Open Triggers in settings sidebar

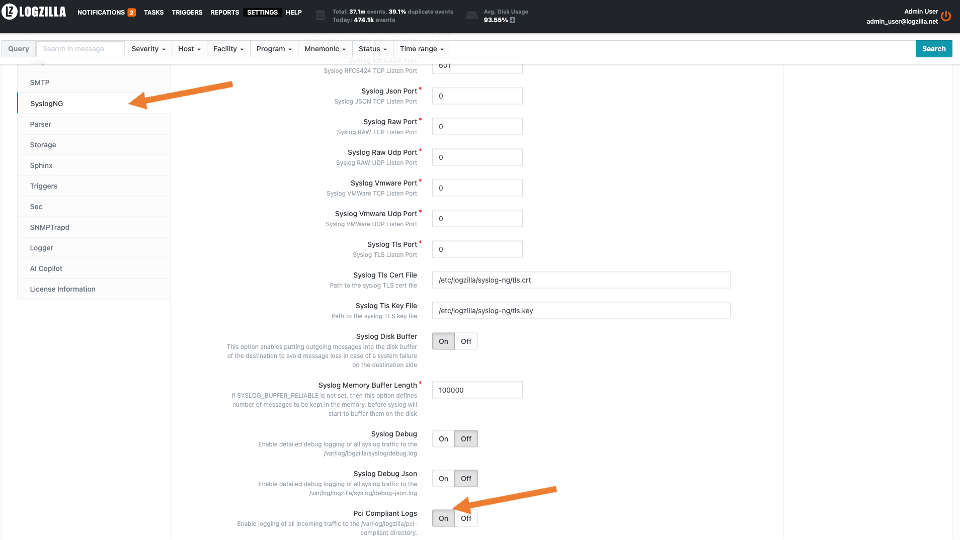(94, 186)
